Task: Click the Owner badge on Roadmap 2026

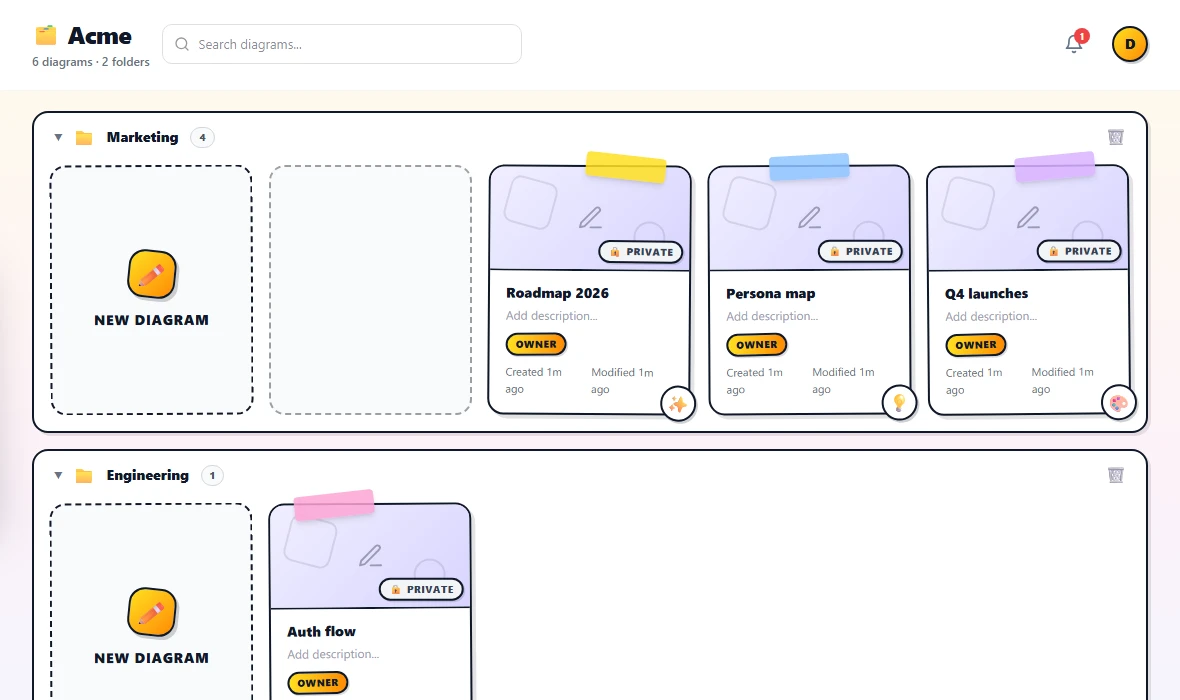Action: (536, 344)
